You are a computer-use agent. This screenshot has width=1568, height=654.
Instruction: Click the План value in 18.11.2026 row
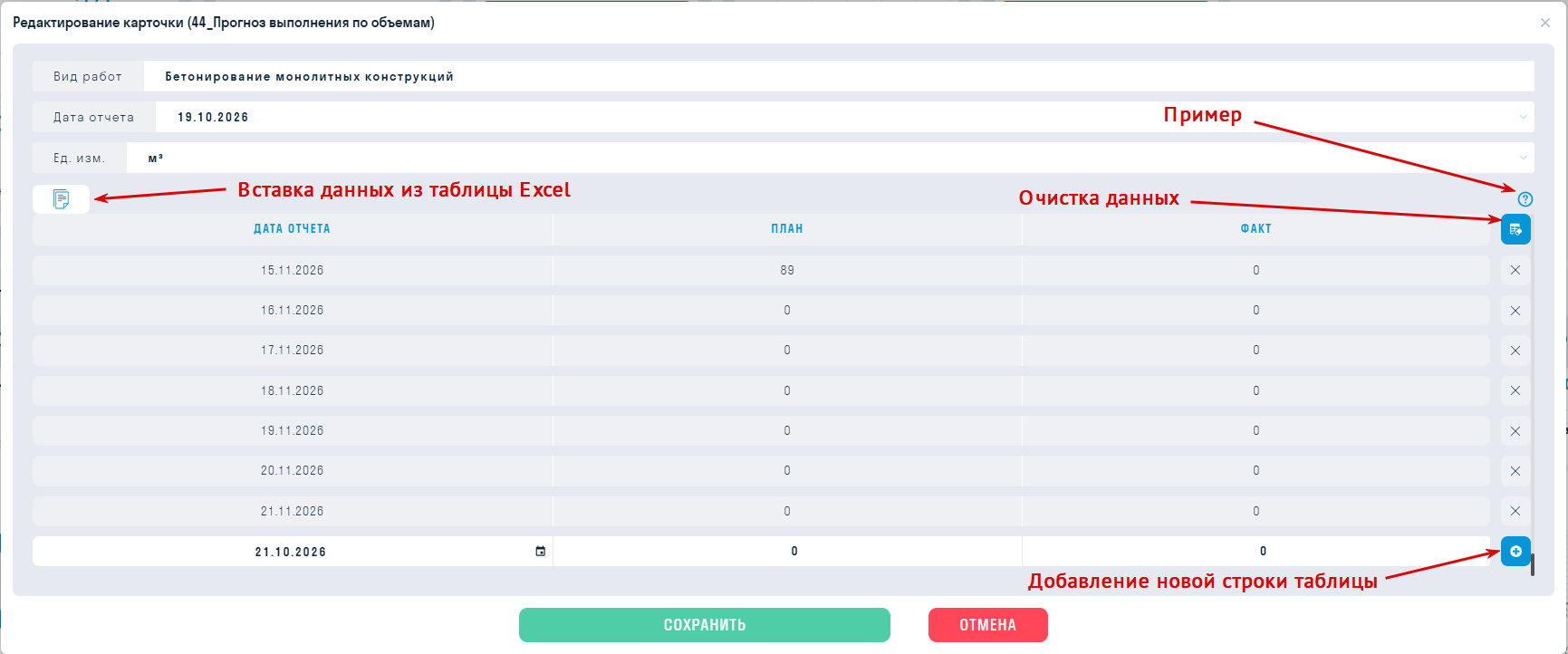(x=787, y=390)
